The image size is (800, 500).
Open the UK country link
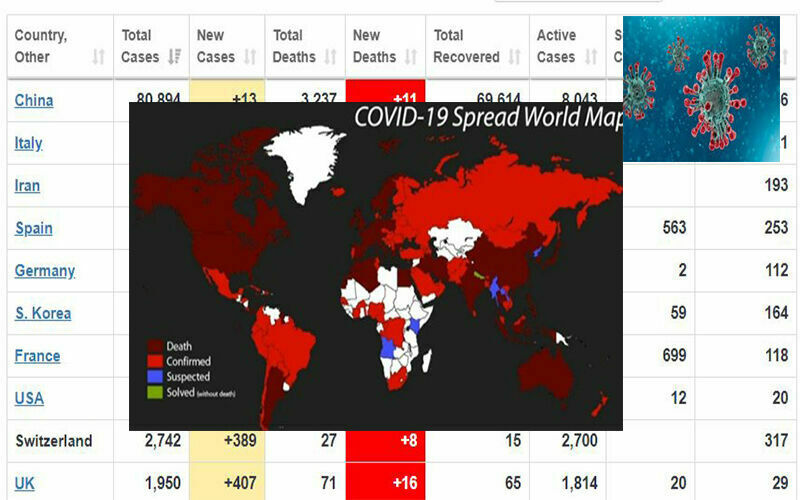(x=25, y=483)
